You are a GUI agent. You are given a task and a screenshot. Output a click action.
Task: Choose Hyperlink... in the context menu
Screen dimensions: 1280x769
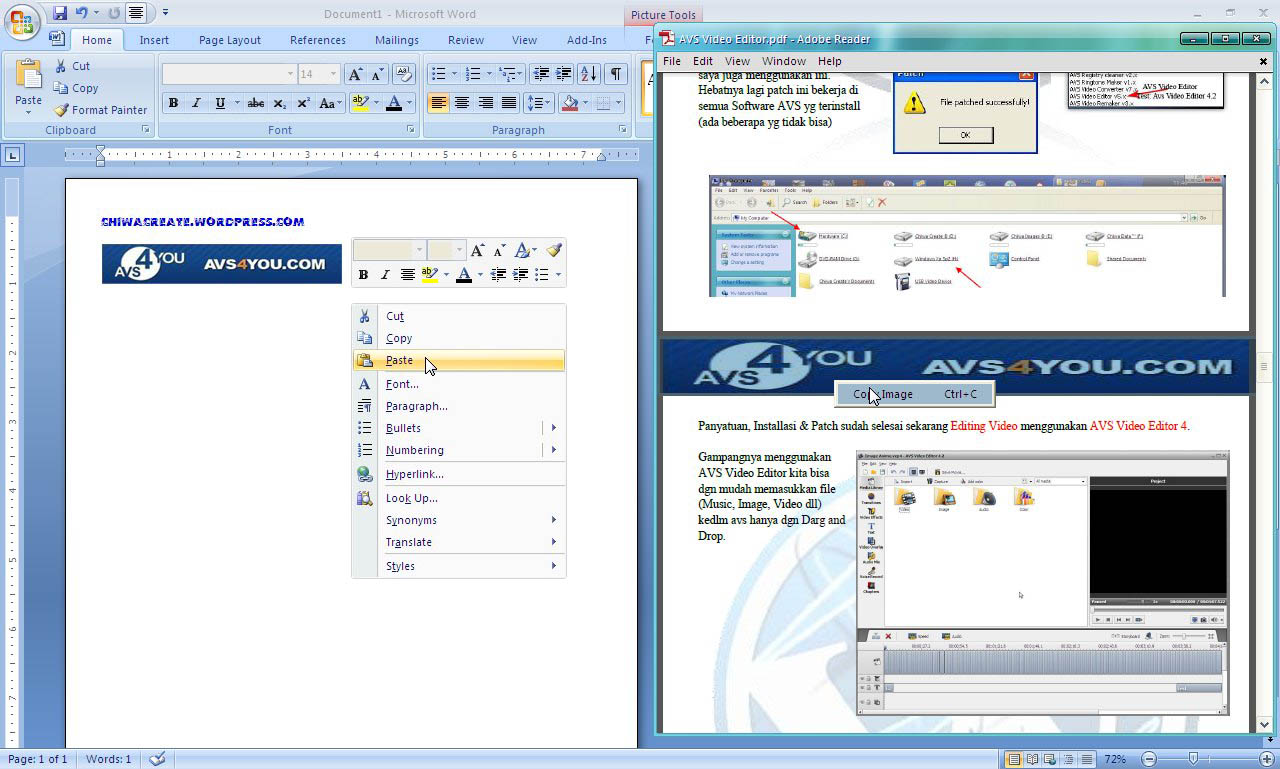tap(460, 474)
